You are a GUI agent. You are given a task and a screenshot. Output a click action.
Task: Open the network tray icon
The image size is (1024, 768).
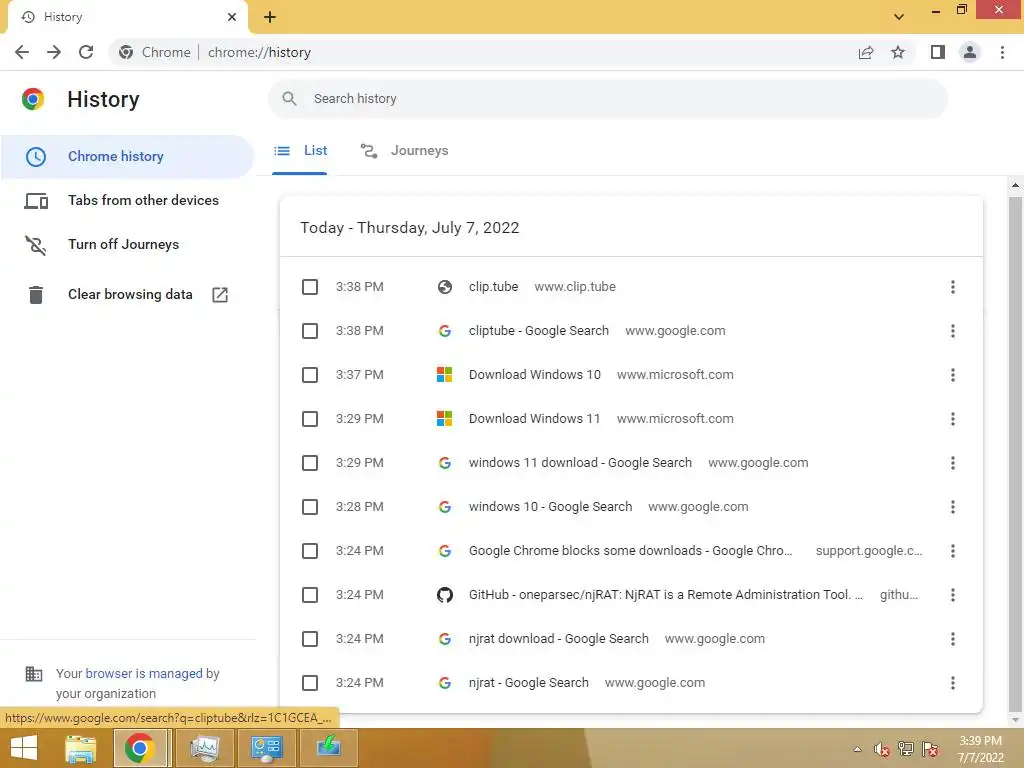906,749
